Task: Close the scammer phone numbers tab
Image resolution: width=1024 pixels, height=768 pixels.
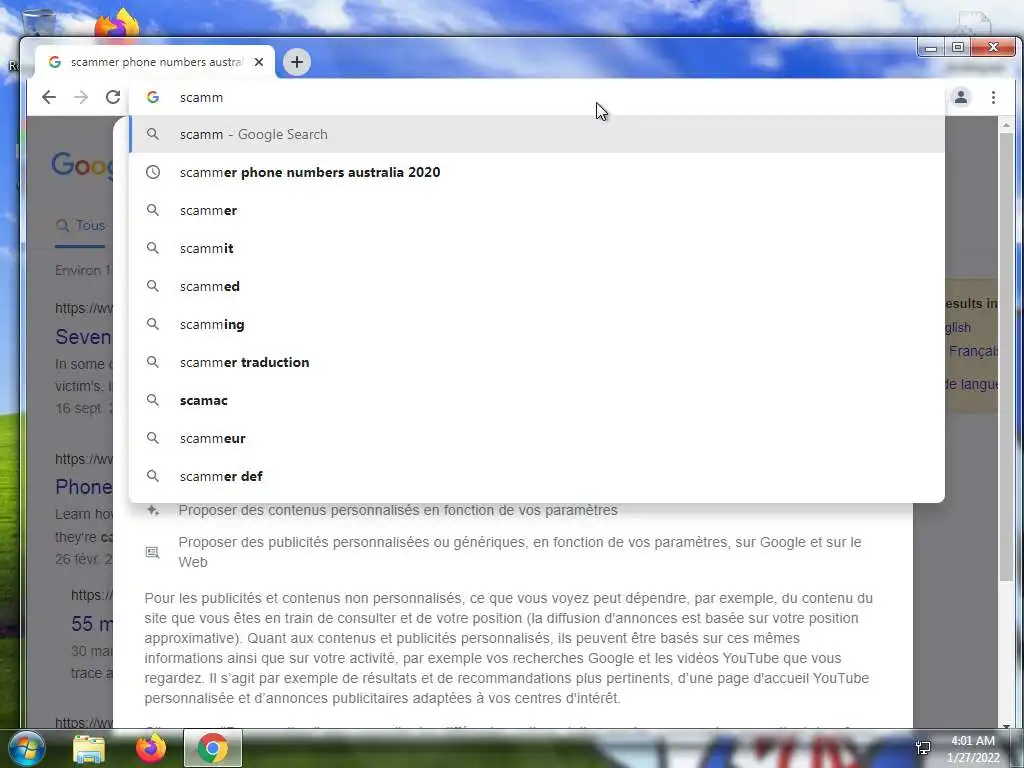Action: pos(259,62)
